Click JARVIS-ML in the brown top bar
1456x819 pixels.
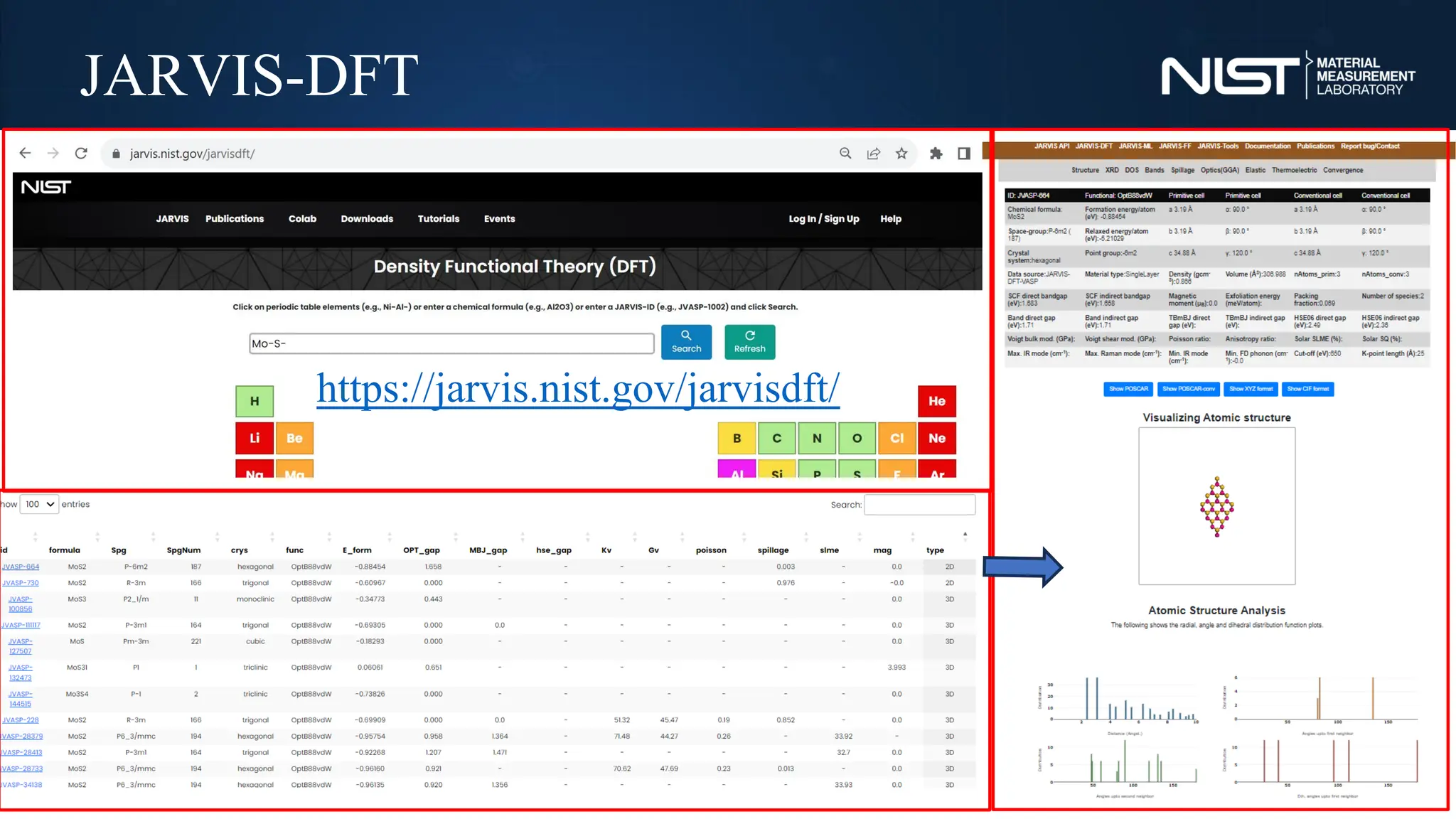[x=1135, y=146]
